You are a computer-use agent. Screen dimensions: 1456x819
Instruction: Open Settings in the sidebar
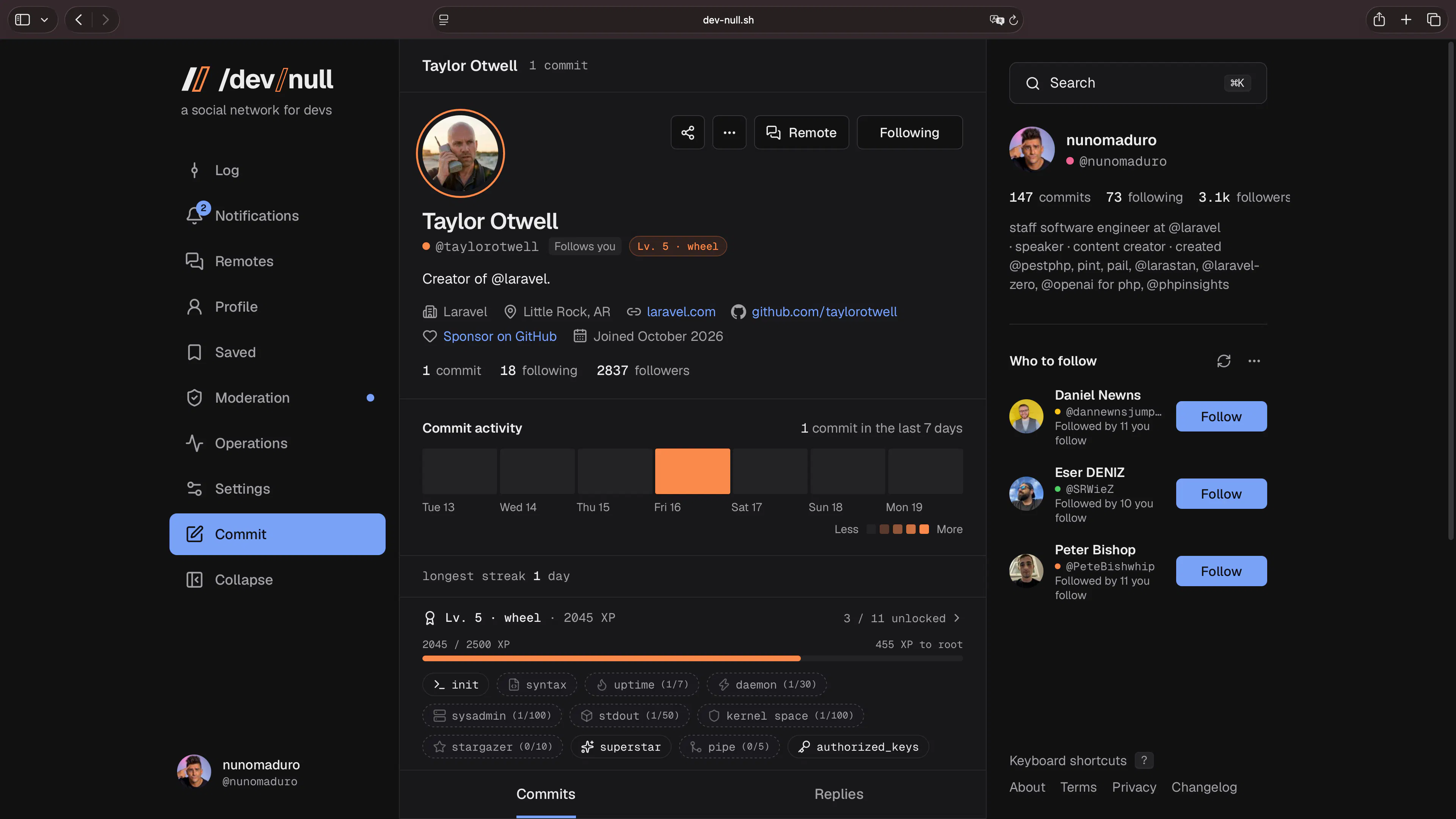277,488
